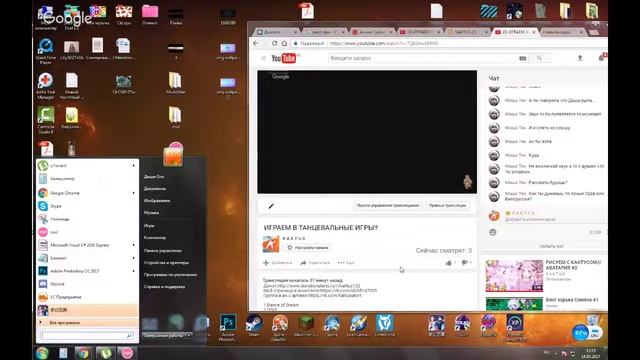Open uTorrent taskbar button
640x360 pixels.
[x=105, y=353]
